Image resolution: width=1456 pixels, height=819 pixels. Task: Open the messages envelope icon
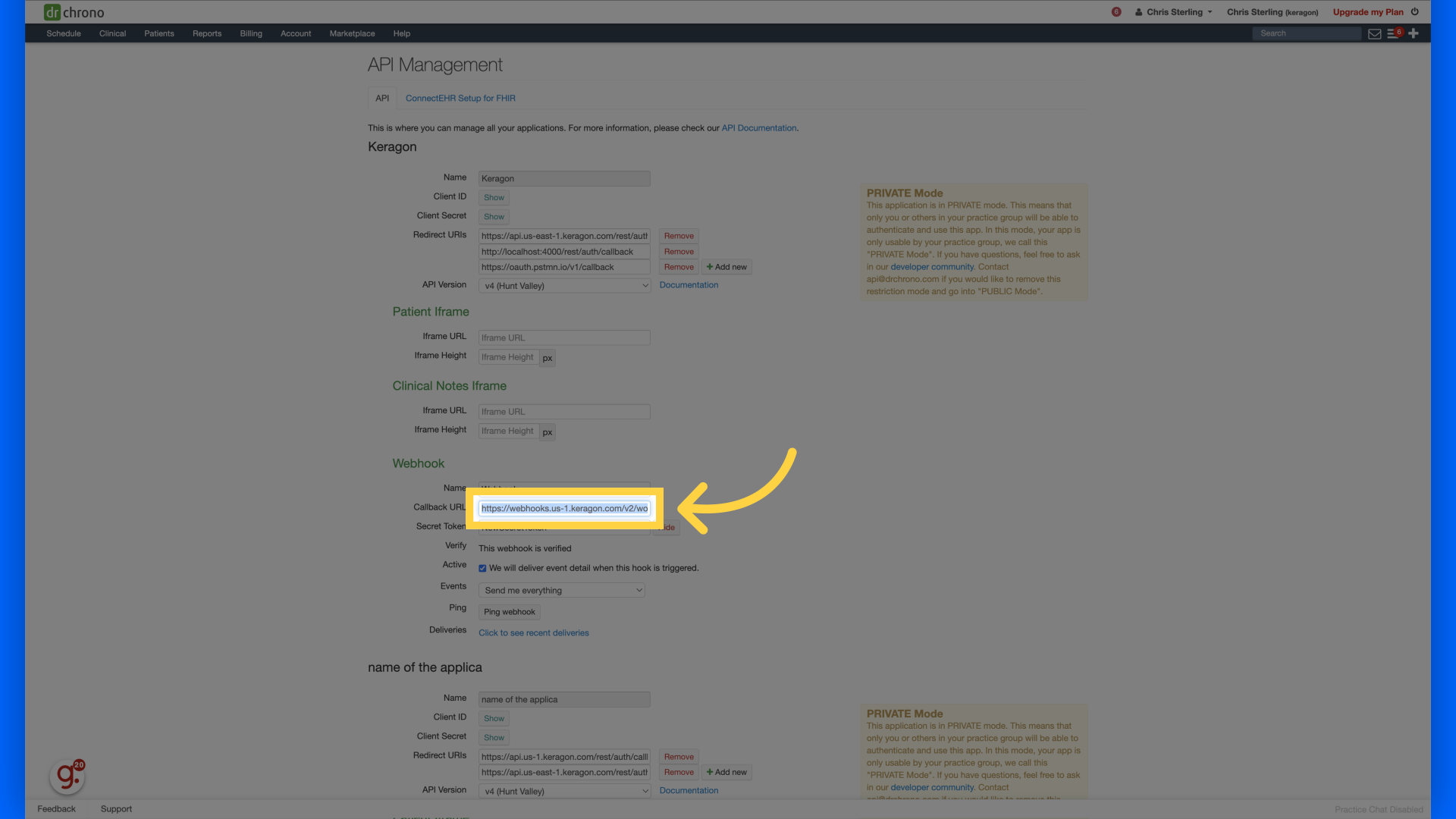[1374, 33]
